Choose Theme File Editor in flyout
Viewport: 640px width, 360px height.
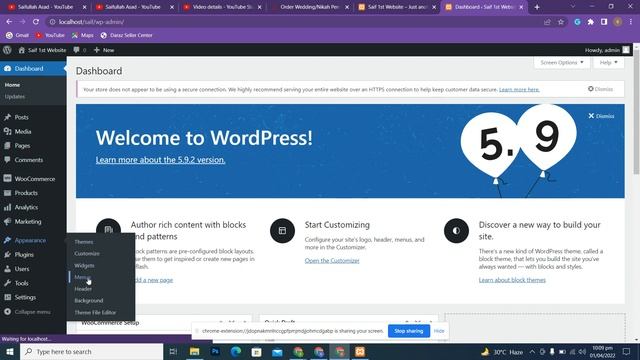[95, 312]
